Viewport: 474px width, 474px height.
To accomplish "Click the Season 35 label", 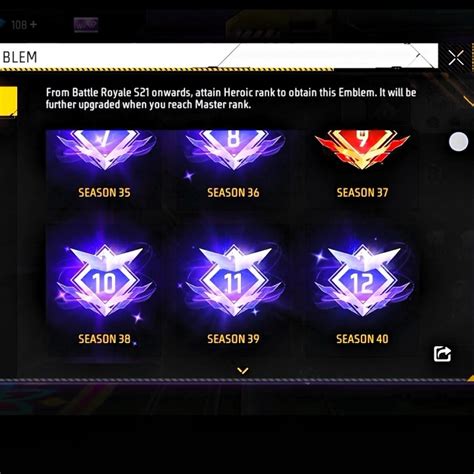I will tap(104, 192).
